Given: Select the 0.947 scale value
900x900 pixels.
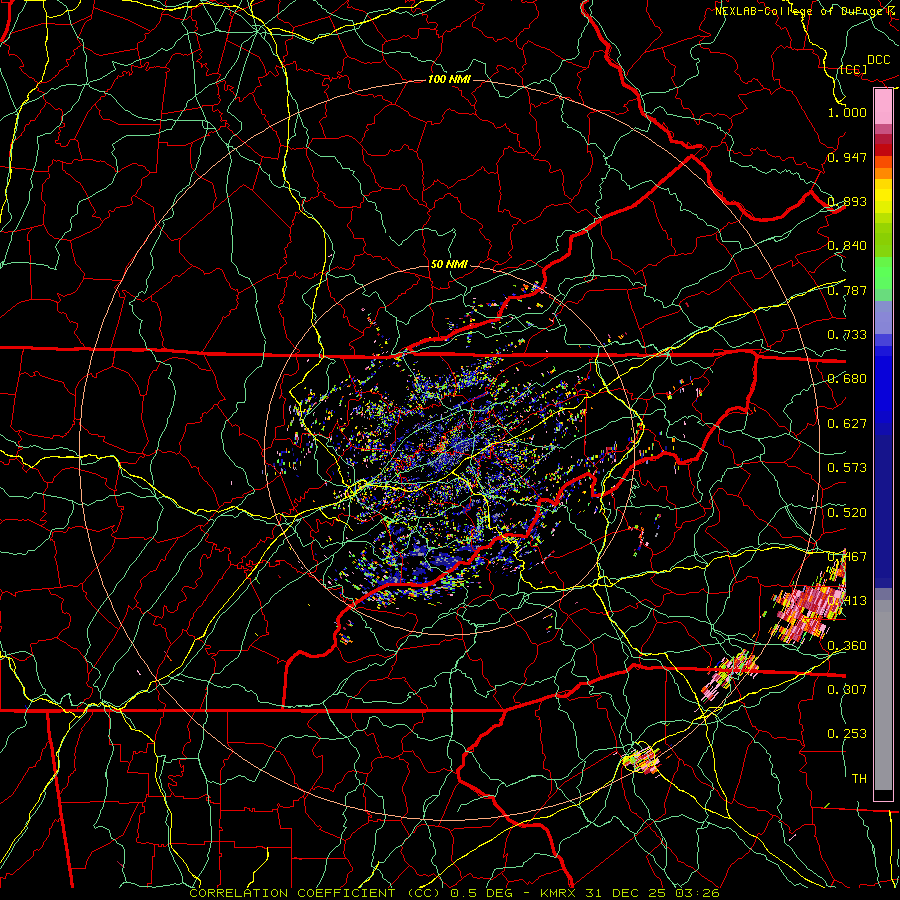Looking at the screenshot, I should pyautogui.click(x=847, y=157).
